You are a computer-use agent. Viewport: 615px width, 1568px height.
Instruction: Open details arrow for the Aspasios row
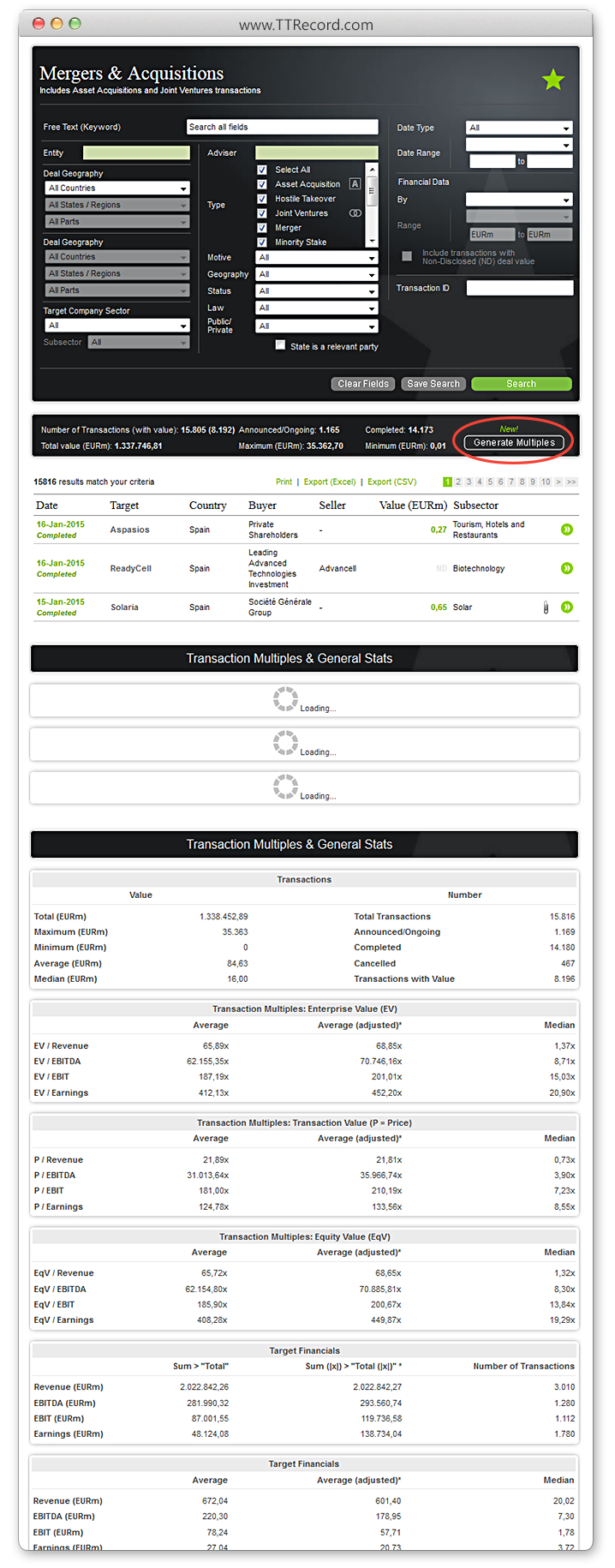point(566,530)
